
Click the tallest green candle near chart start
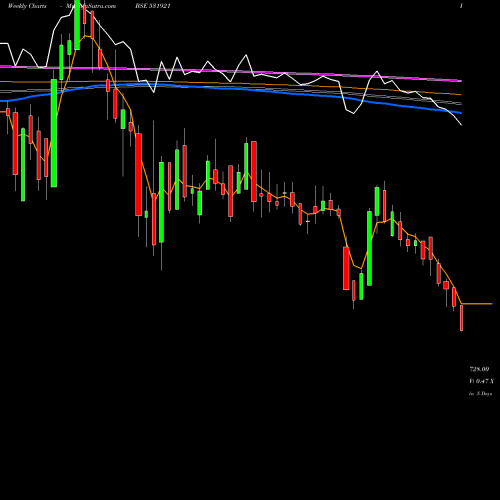54,133
